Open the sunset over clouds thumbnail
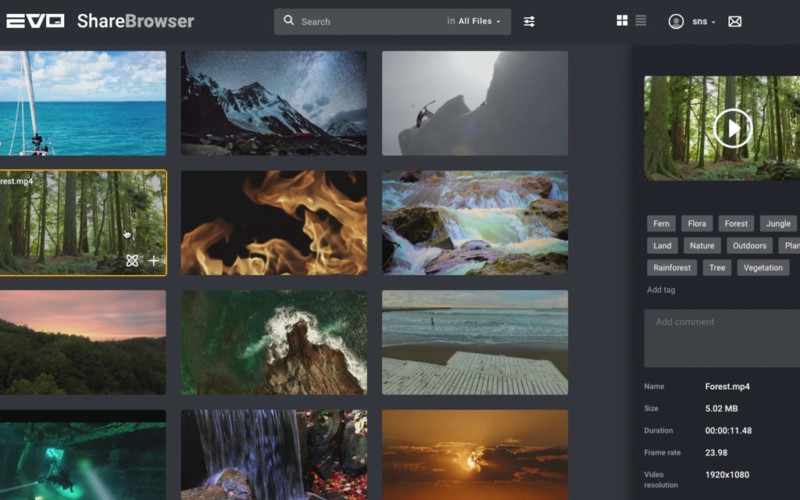The width and height of the screenshot is (800, 500). click(474, 454)
